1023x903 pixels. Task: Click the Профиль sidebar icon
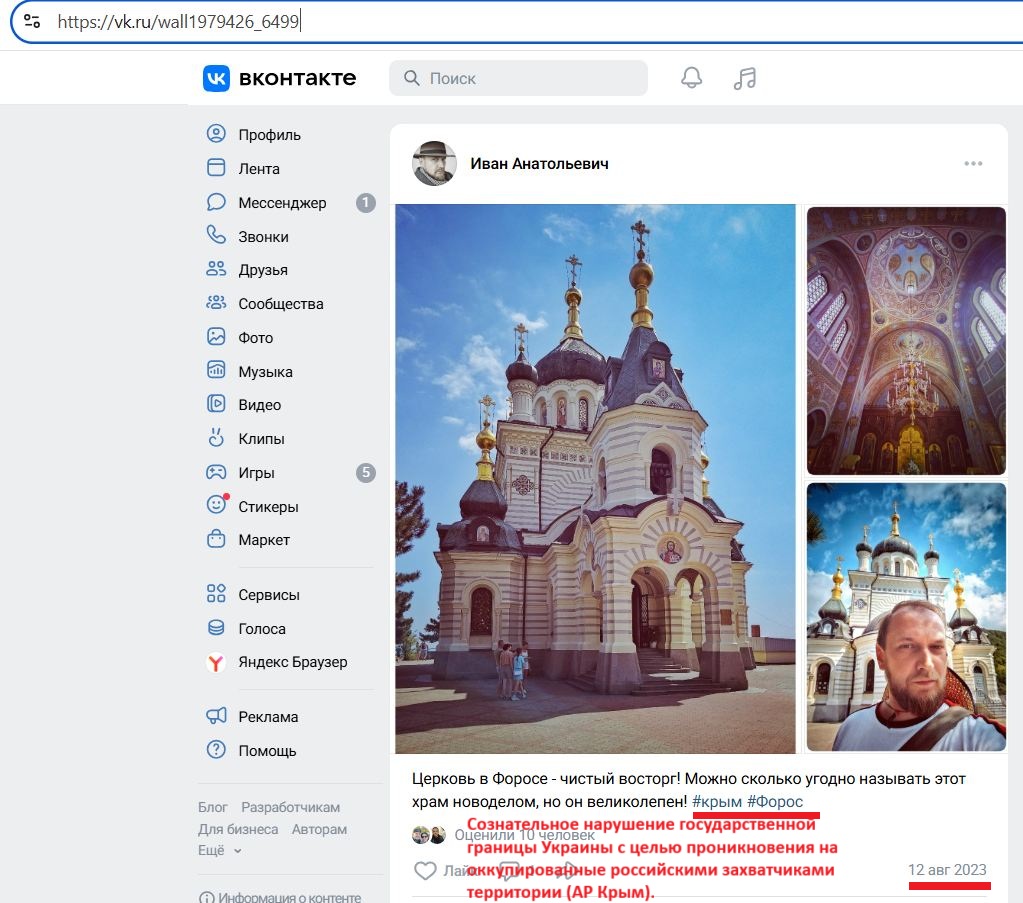coord(216,134)
